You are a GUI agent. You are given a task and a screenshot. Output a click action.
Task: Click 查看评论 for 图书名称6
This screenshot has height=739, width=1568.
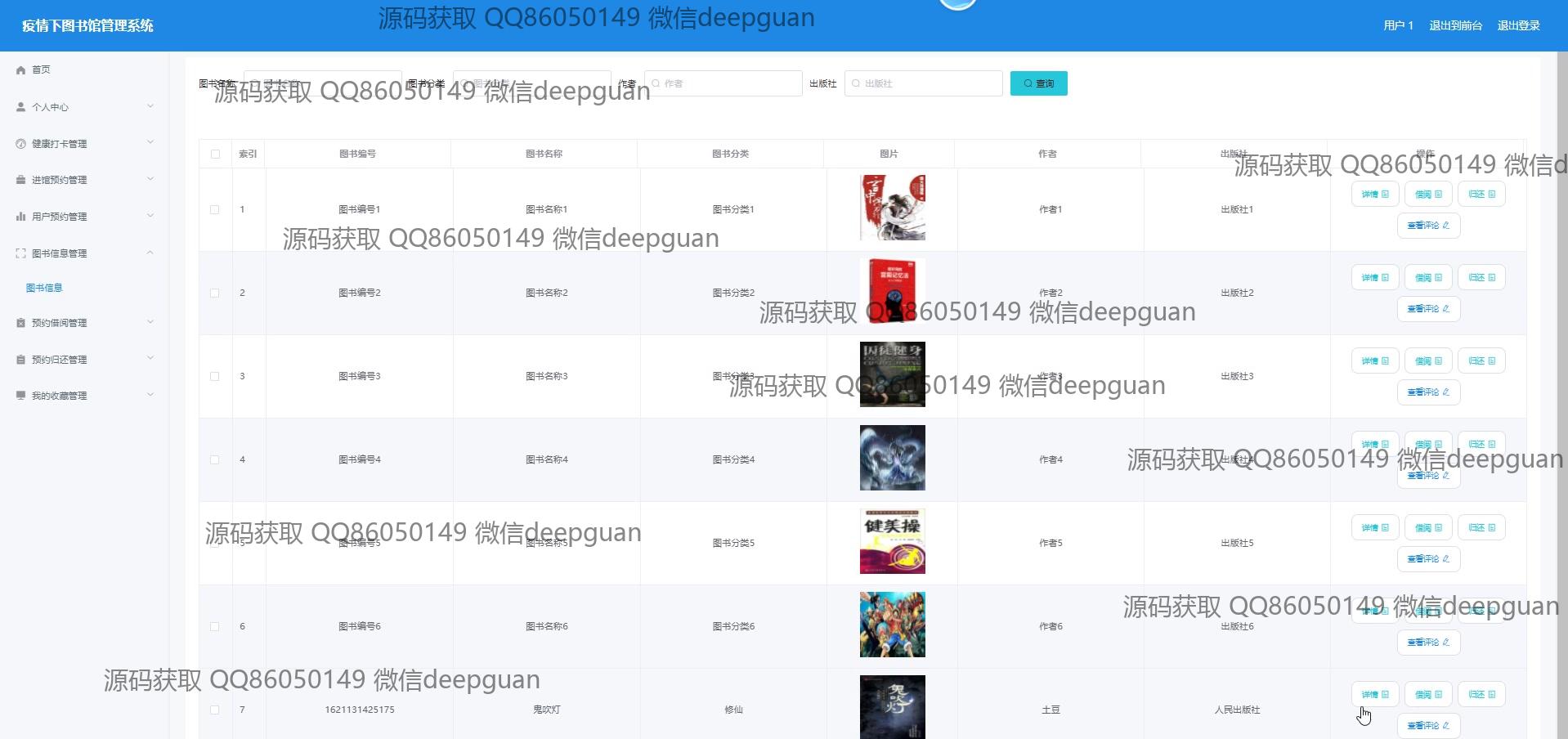pyautogui.click(x=1428, y=643)
